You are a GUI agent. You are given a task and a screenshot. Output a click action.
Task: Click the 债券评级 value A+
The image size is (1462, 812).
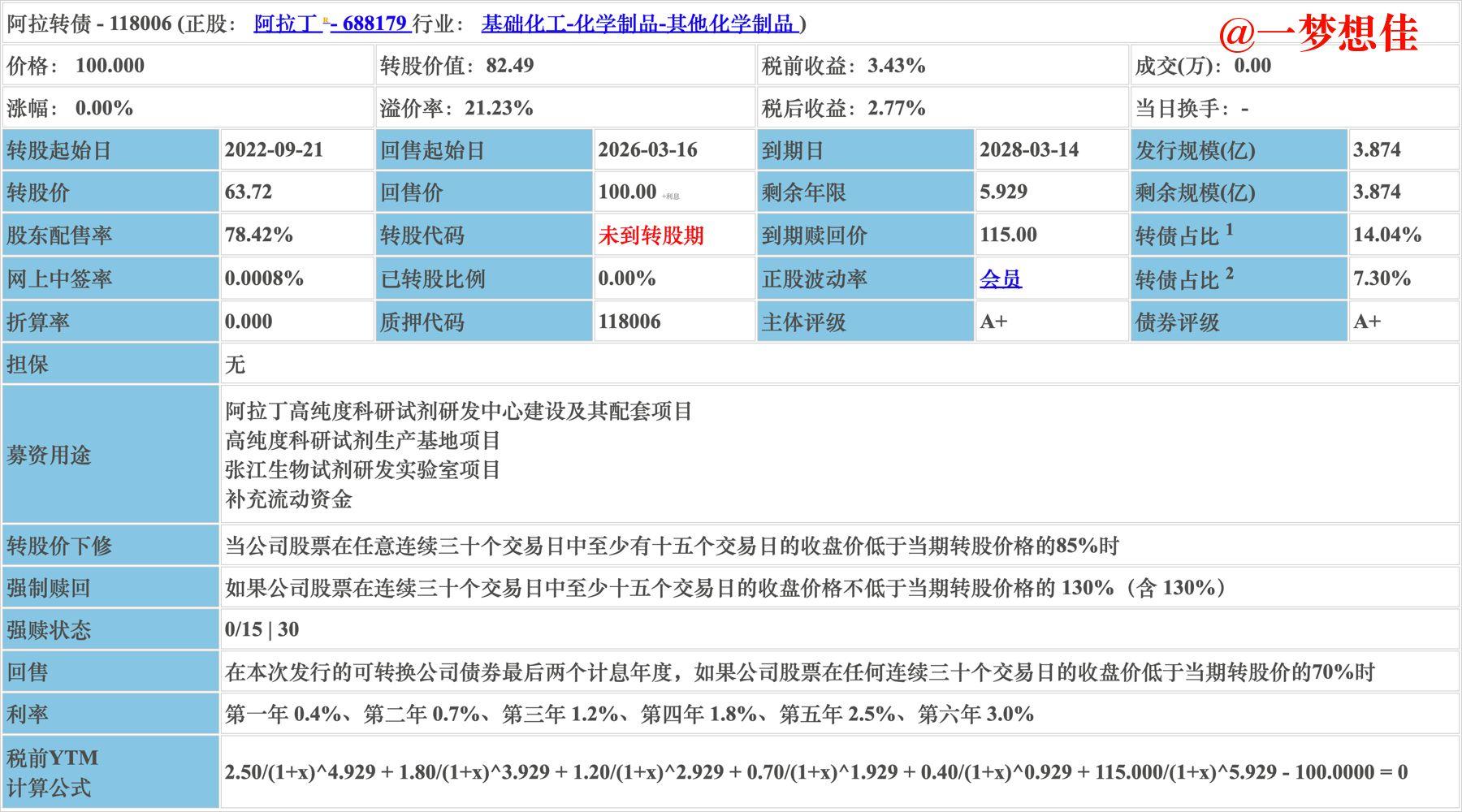[1367, 322]
